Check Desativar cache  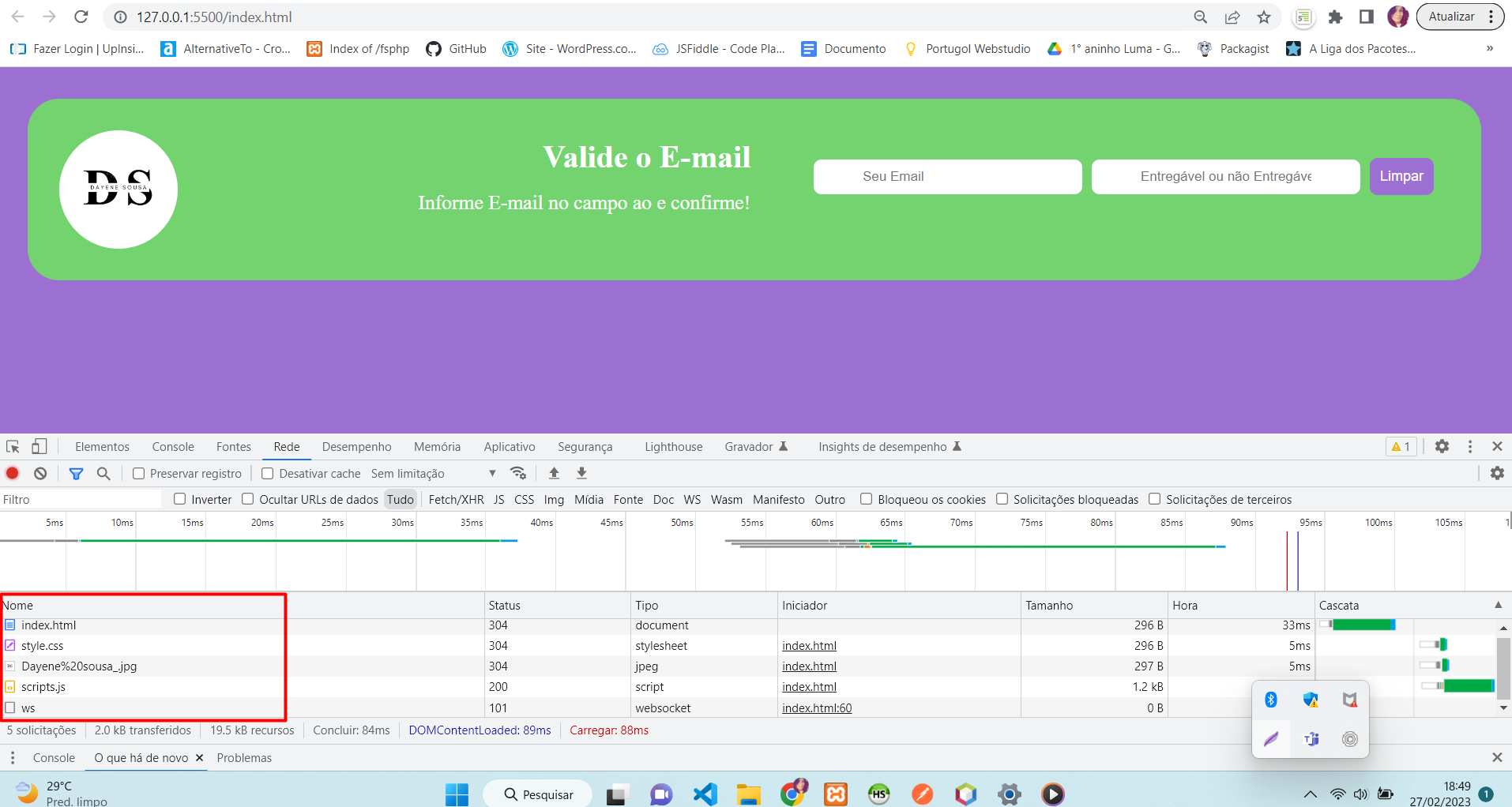click(267, 473)
